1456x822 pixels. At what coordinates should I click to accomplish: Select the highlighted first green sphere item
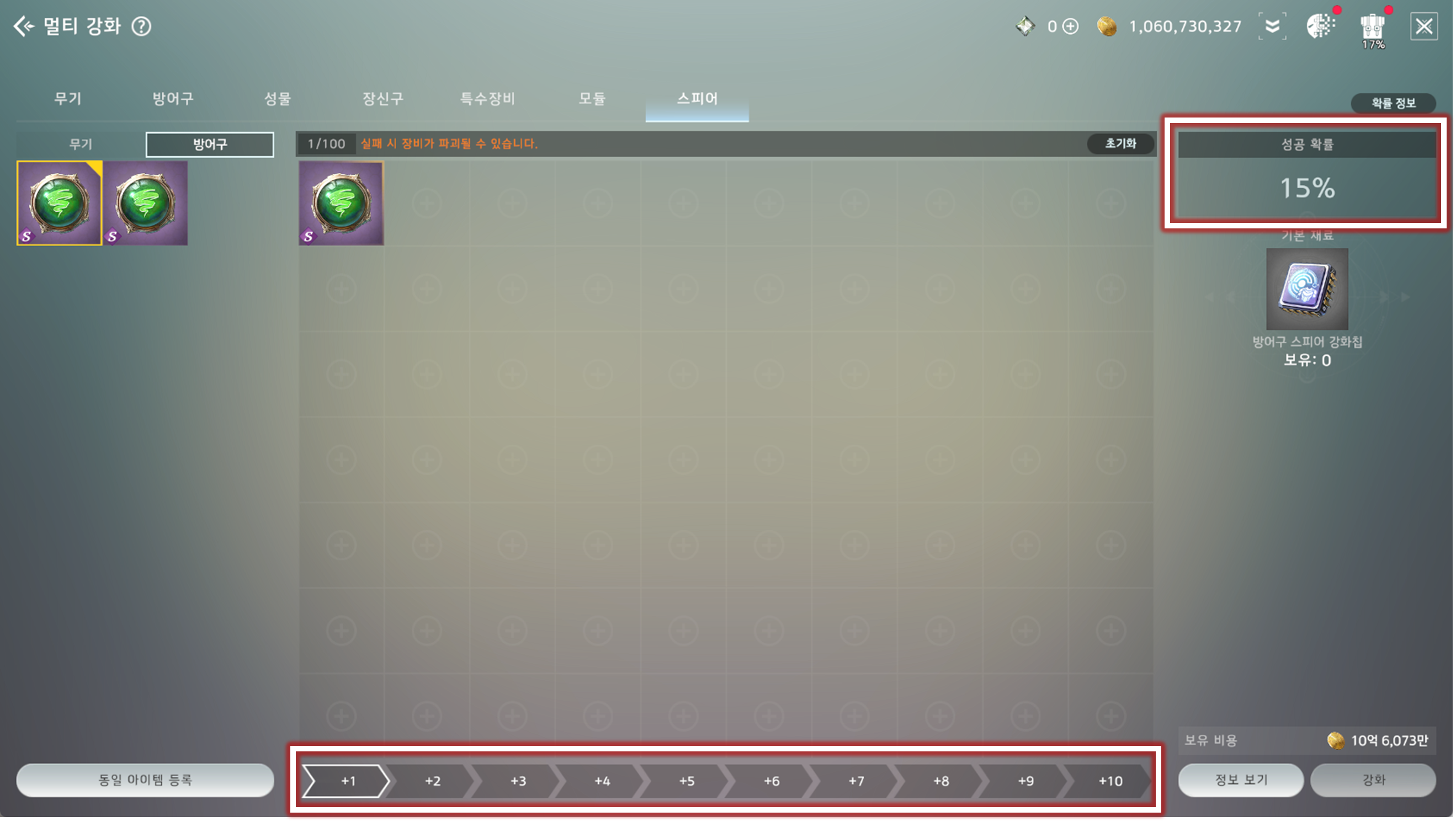click(x=60, y=203)
